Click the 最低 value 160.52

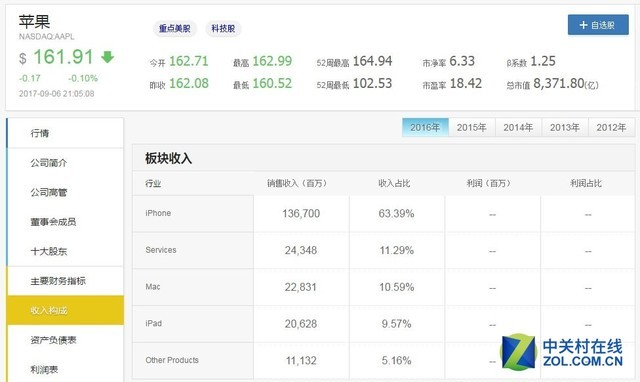[272, 83]
